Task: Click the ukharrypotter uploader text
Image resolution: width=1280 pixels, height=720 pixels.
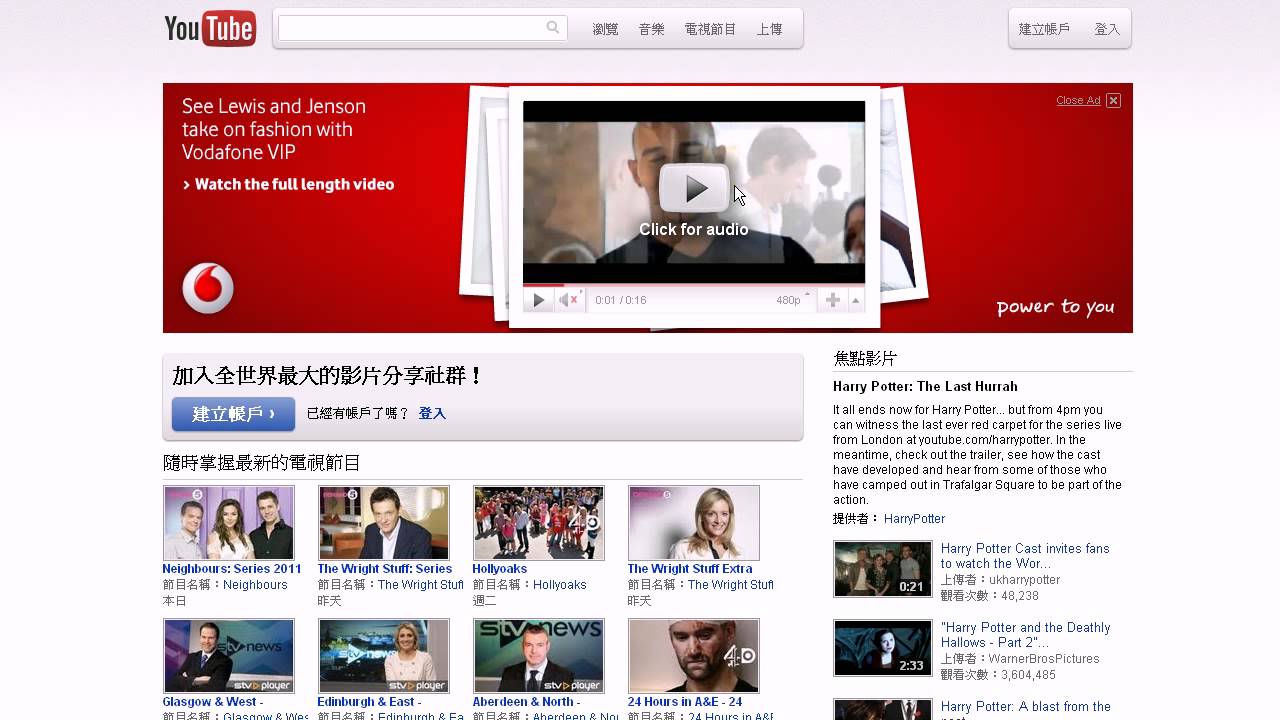Action: (x=1024, y=580)
